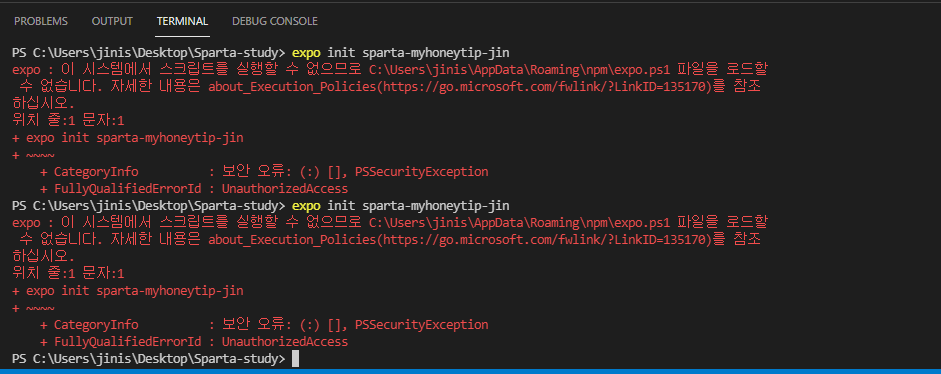Image resolution: width=941 pixels, height=374 pixels.
Task: Click the second 'FullyQualifiedErrorId' label
Action: click(127, 342)
